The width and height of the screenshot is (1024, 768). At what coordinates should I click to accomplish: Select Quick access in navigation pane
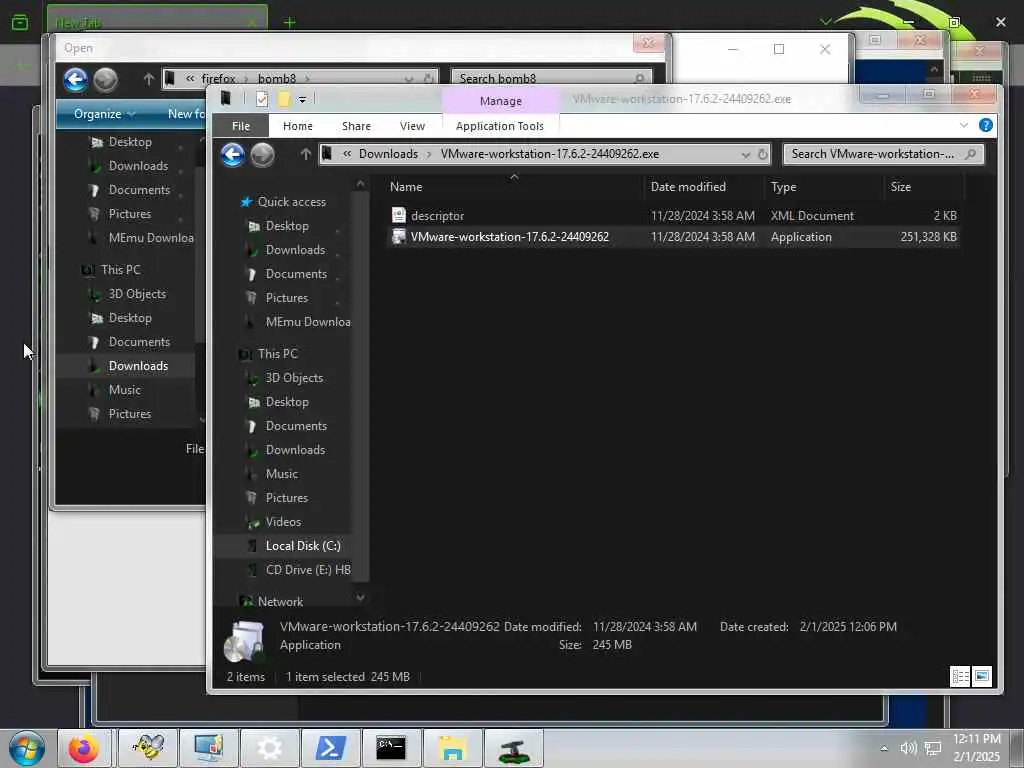(x=291, y=202)
